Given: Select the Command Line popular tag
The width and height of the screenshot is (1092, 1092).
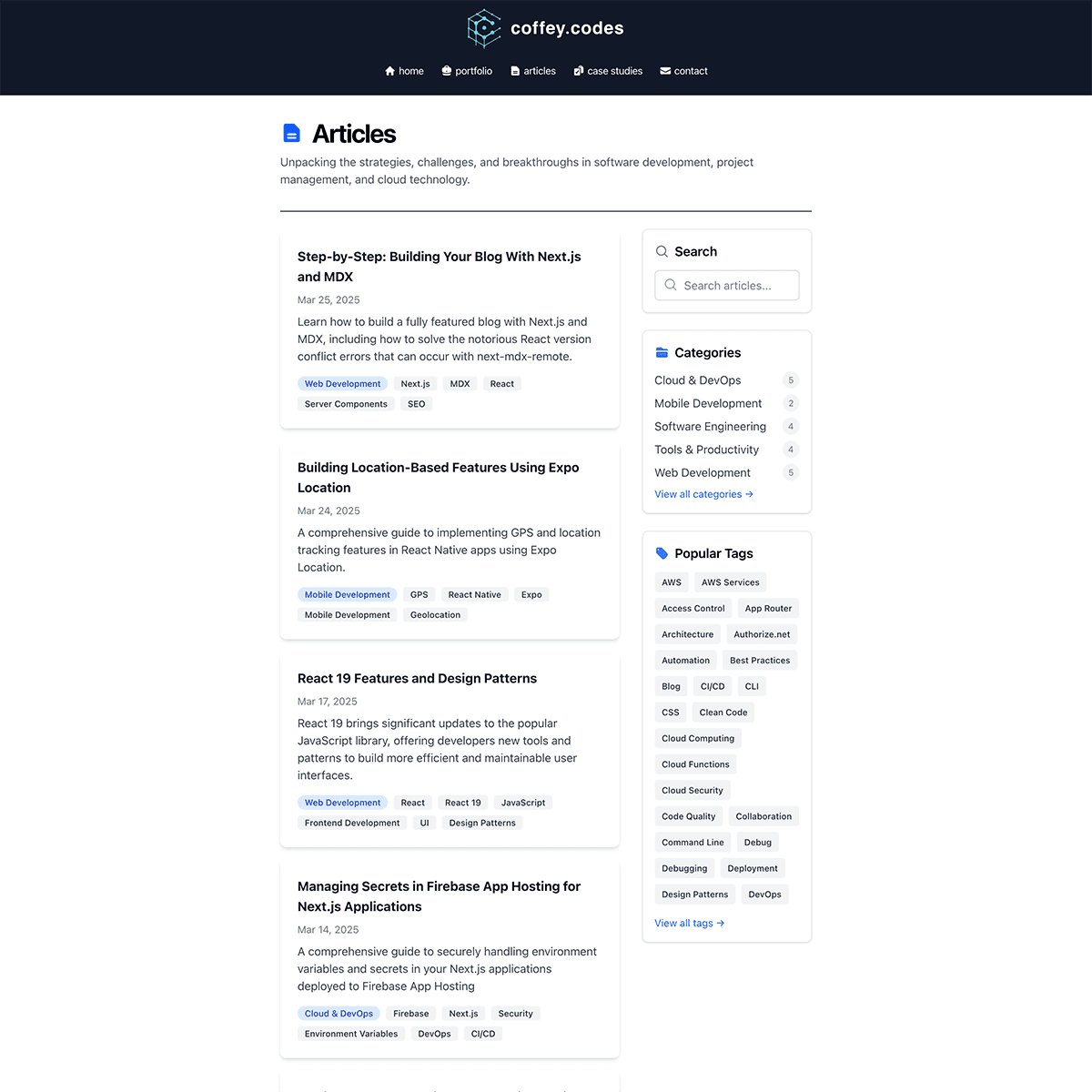Looking at the screenshot, I should tap(693, 843).
